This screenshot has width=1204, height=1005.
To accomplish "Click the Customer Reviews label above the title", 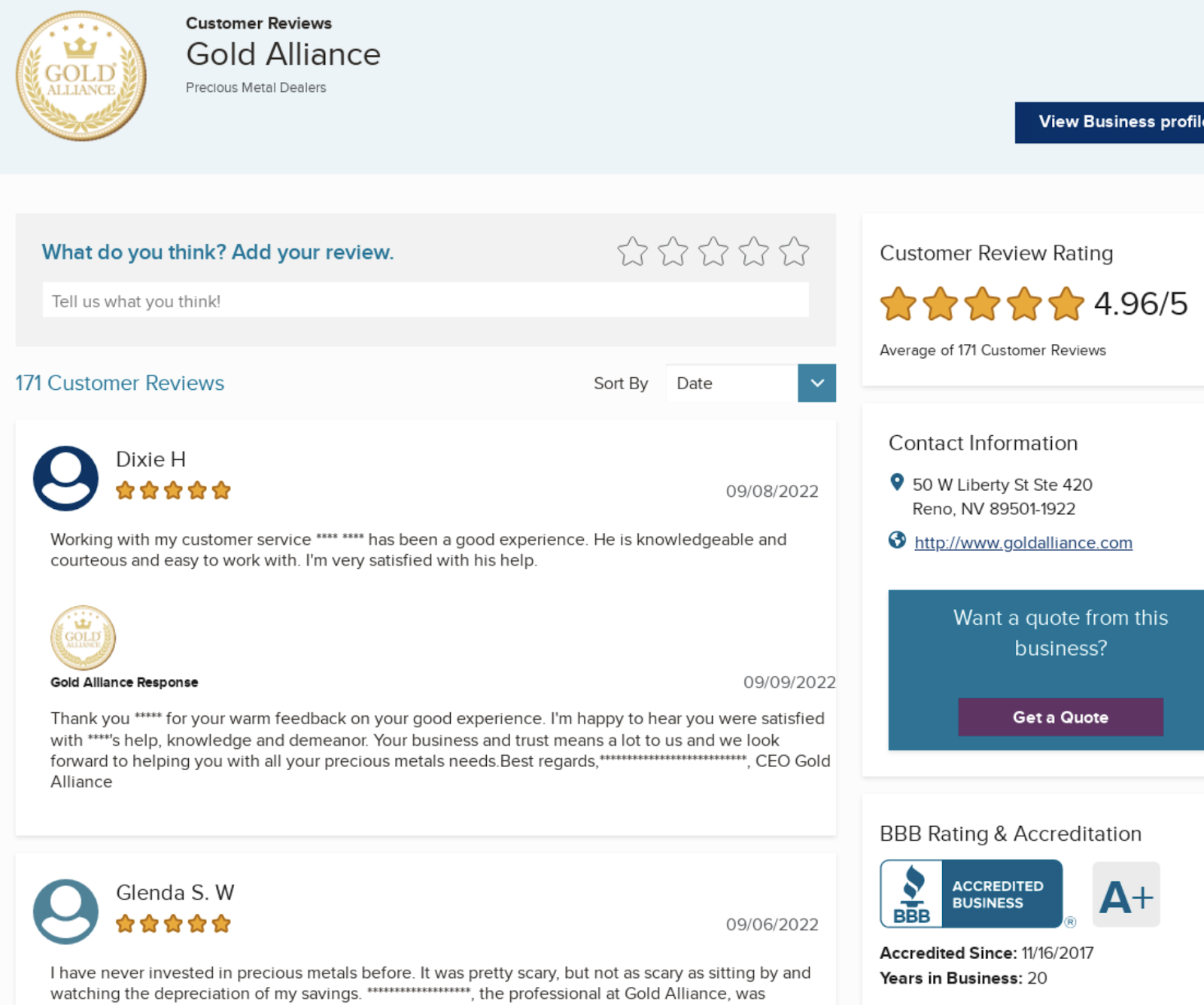I will [x=259, y=23].
